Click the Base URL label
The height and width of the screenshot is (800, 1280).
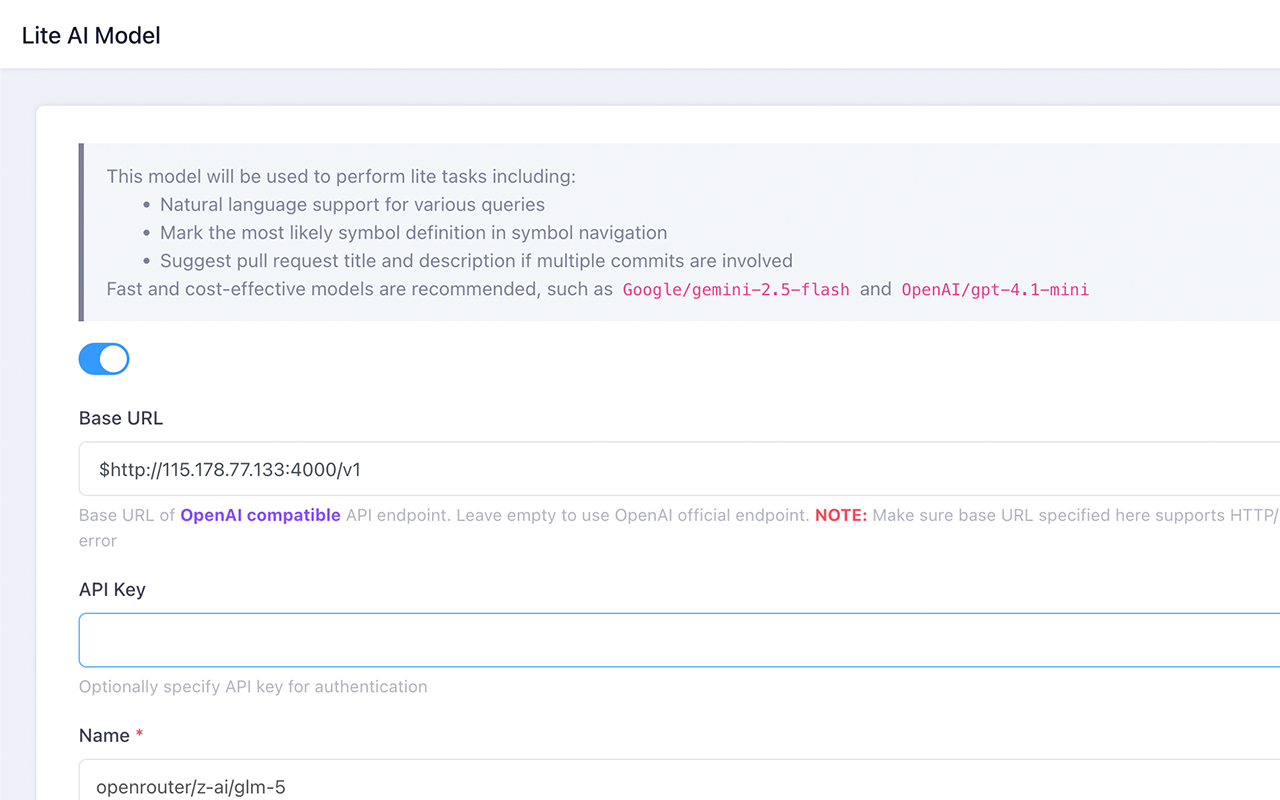coord(121,418)
